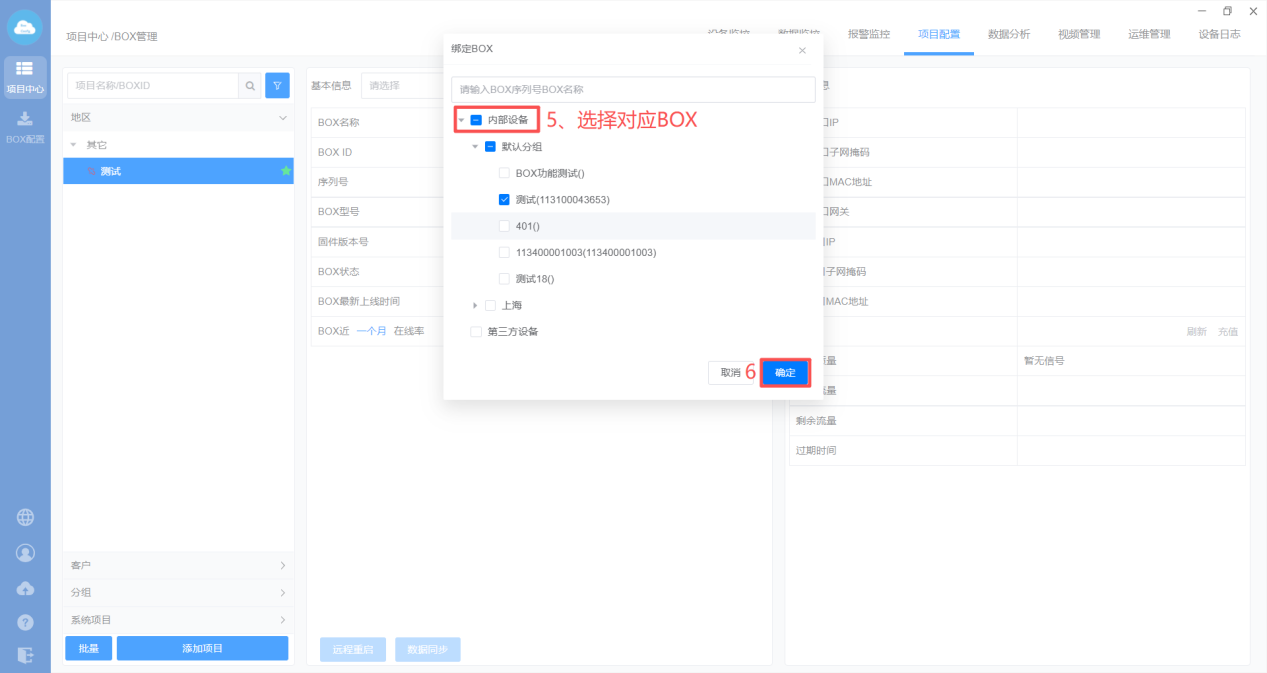Expand the 客户 section in left panel

click(178, 565)
